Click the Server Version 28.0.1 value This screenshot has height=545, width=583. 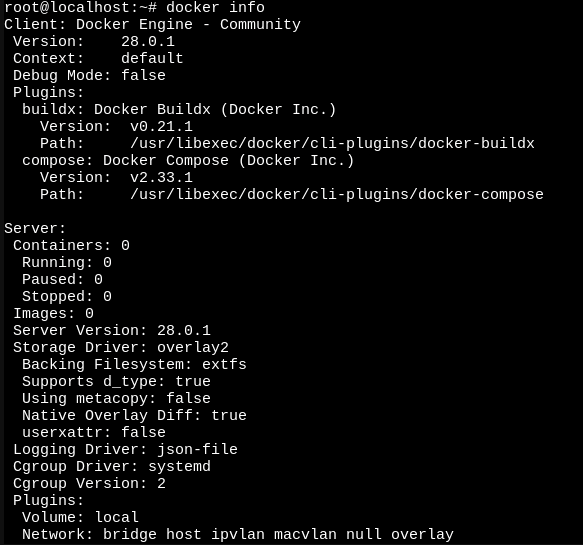[184, 330]
